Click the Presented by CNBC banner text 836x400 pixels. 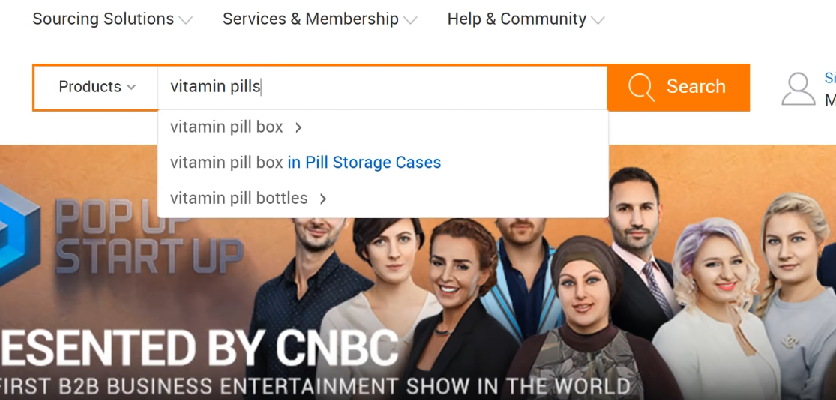pos(199,349)
